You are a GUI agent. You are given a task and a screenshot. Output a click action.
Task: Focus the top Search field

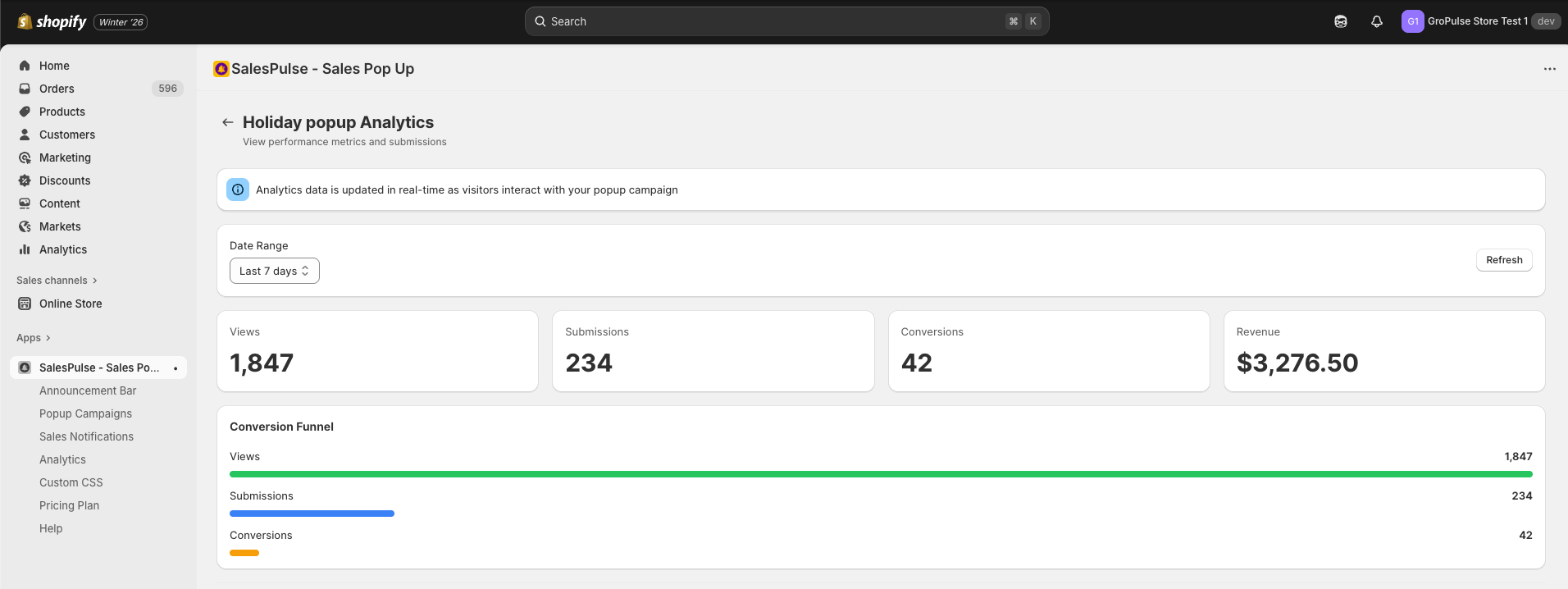click(787, 21)
